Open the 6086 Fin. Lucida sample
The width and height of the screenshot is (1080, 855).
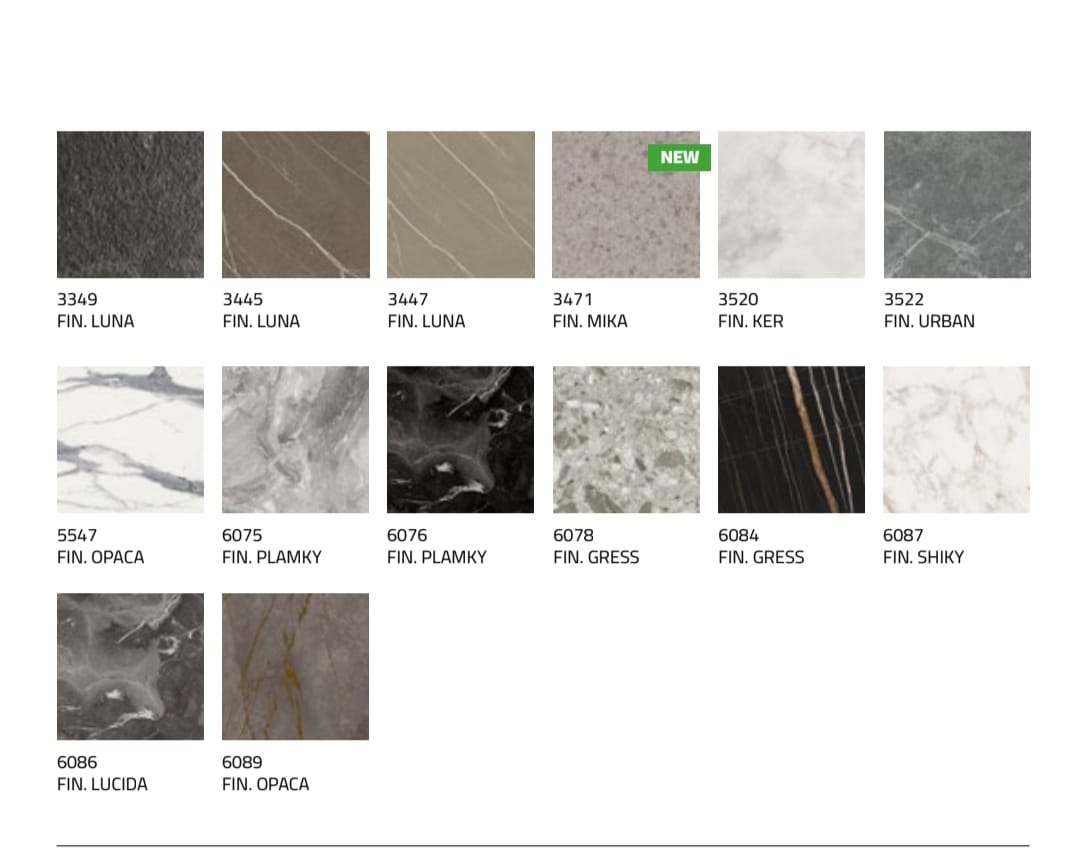point(130,666)
